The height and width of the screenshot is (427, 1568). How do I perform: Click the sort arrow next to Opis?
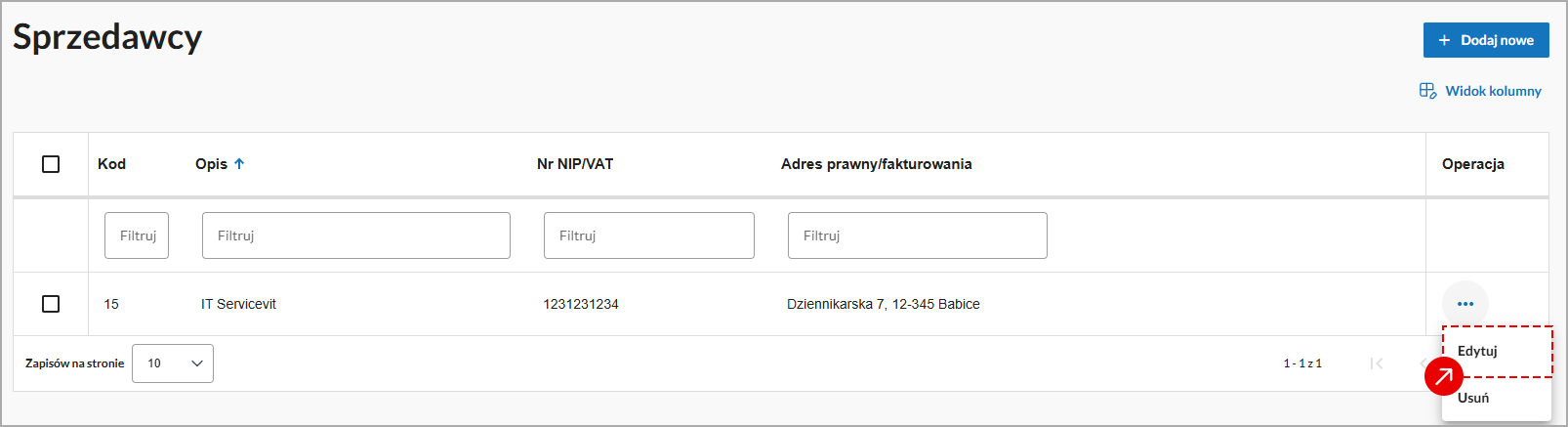coord(239,164)
